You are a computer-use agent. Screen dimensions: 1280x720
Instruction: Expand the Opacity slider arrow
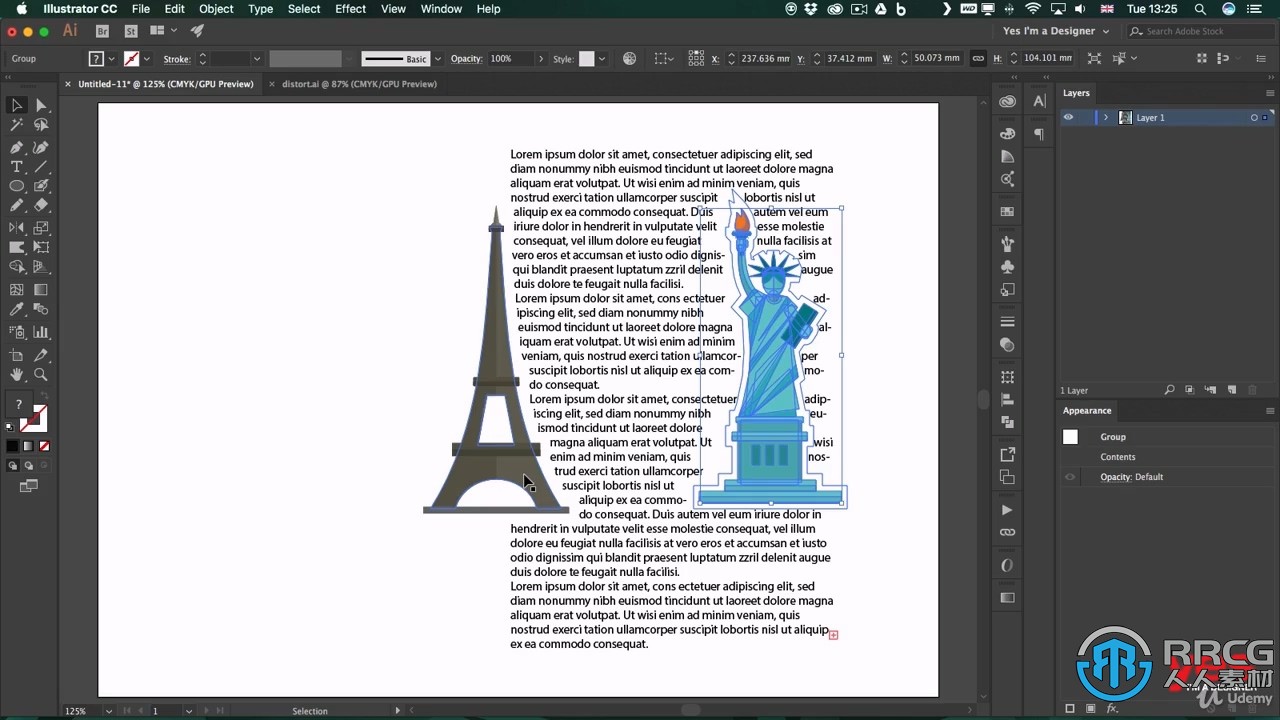click(x=541, y=59)
